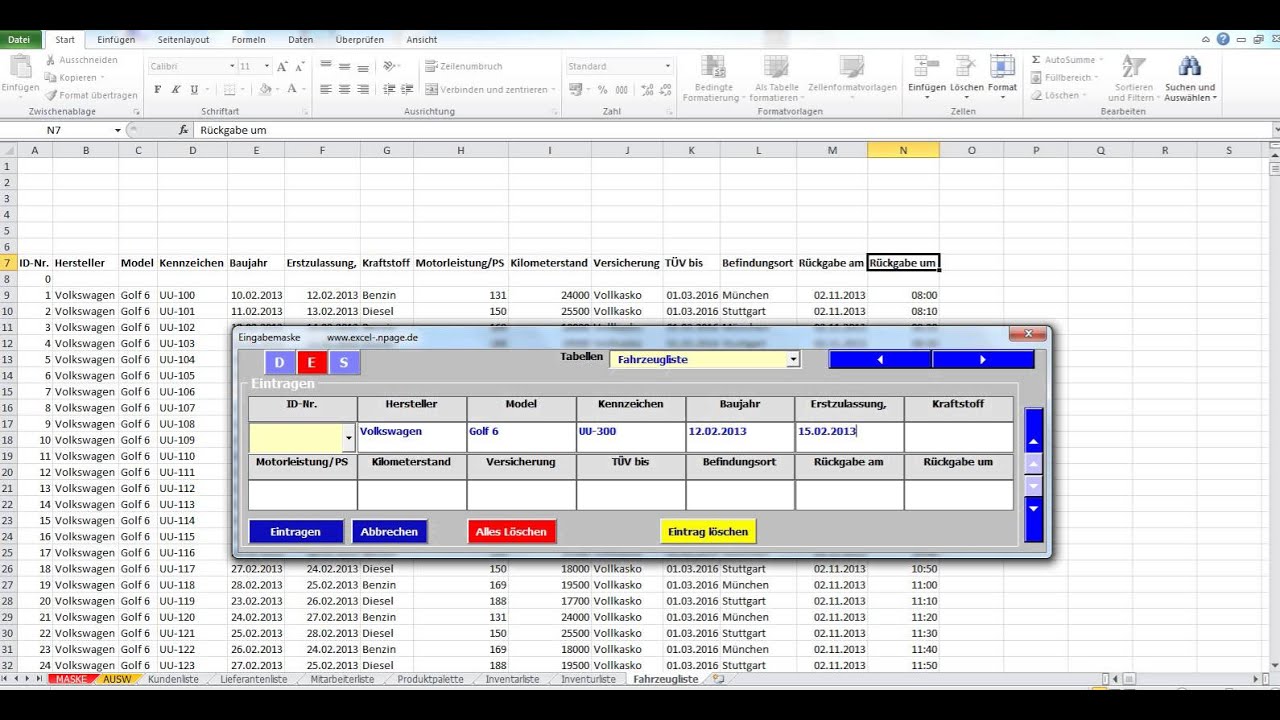Viewport: 1280px width, 720px height.
Task: Toggle underline U formatting
Action: (194, 89)
